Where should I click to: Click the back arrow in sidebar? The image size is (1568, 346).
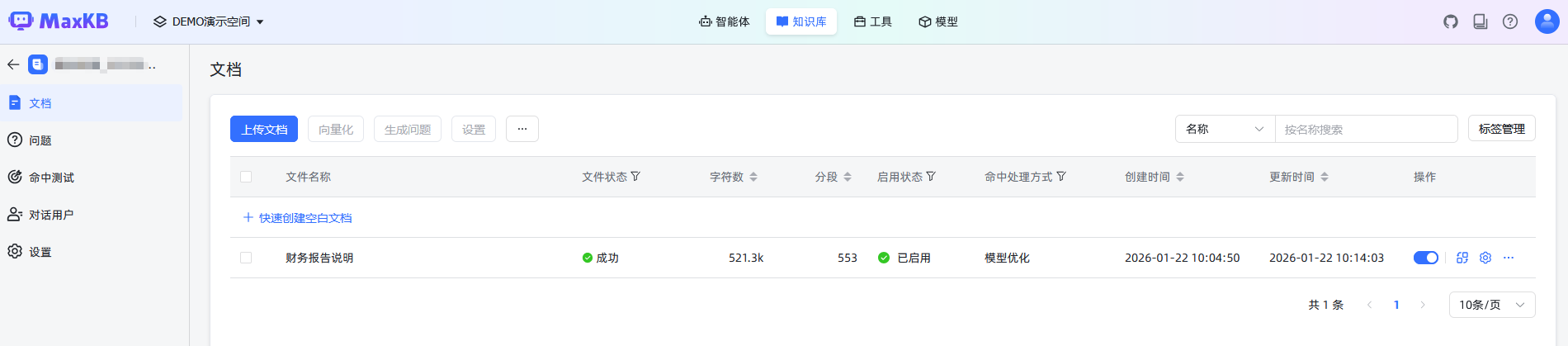click(13, 64)
